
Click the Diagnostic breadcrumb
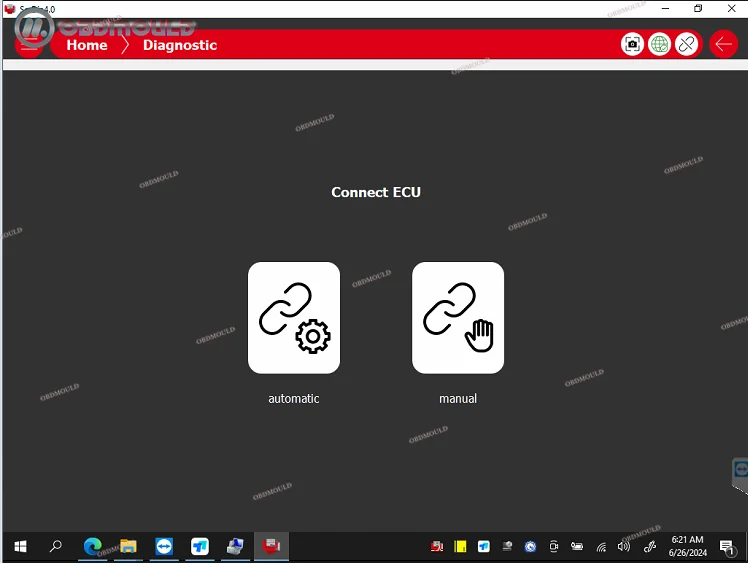[180, 45]
